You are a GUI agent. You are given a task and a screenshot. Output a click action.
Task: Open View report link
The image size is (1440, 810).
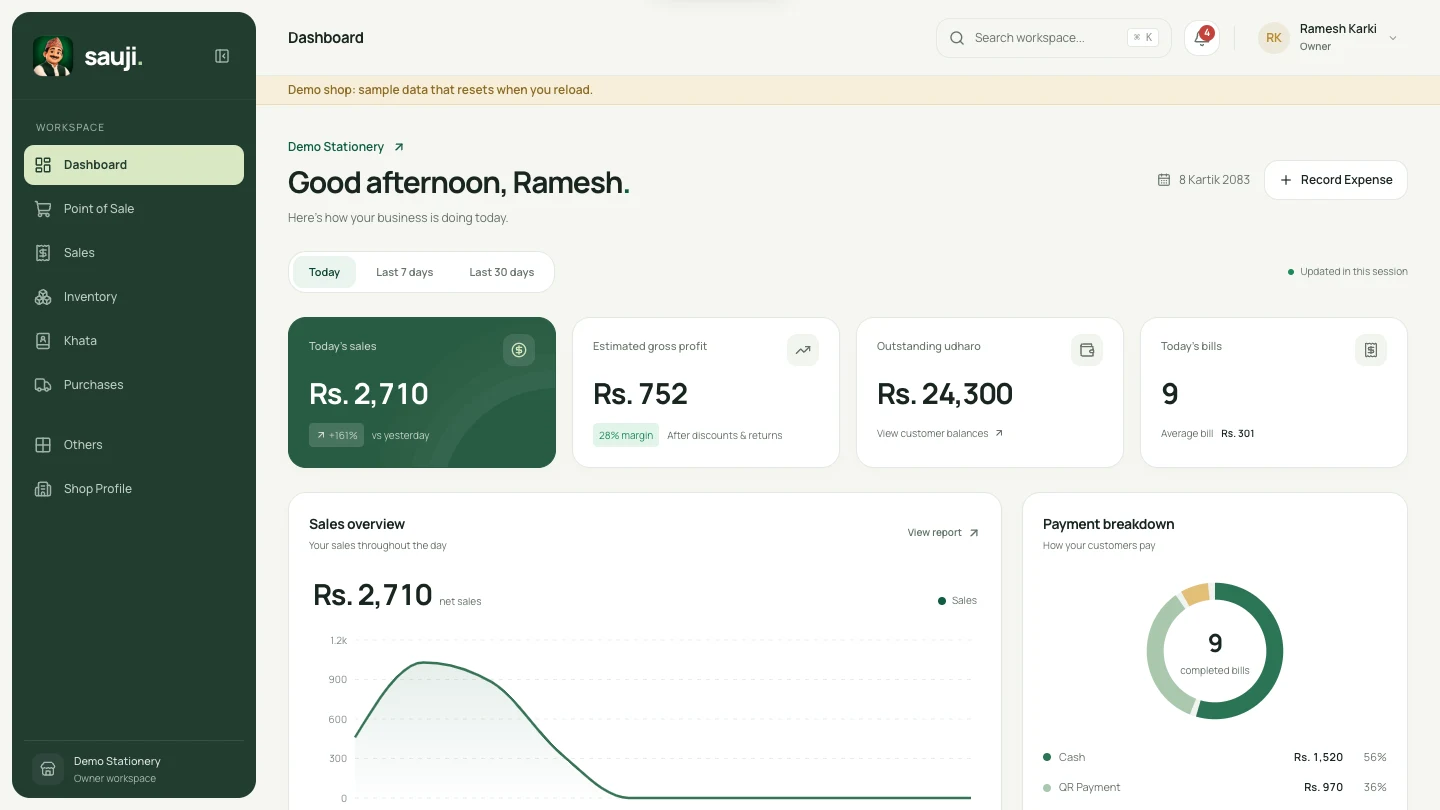pos(943,533)
